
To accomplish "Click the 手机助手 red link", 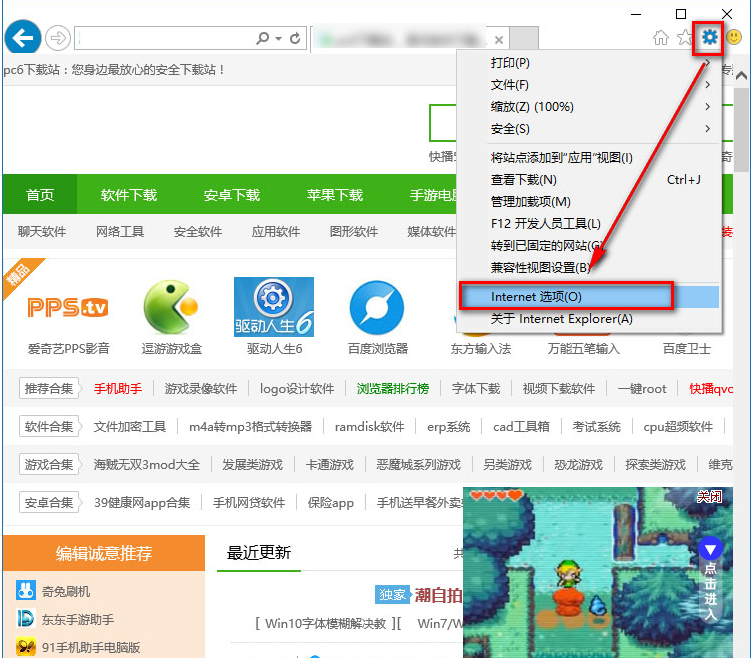I will click(x=118, y=389).
